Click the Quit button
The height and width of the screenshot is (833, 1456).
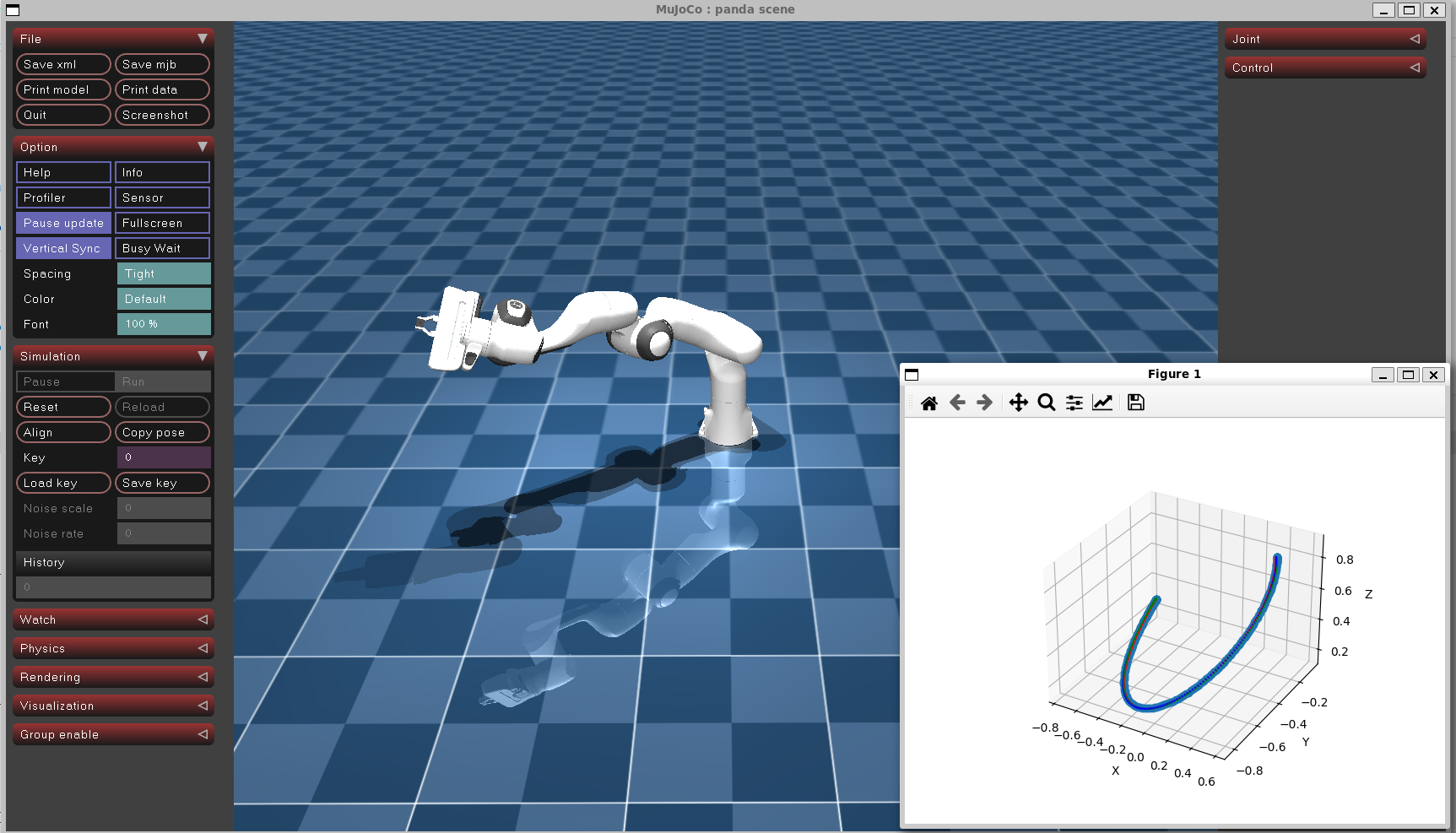tap(63, 115)
